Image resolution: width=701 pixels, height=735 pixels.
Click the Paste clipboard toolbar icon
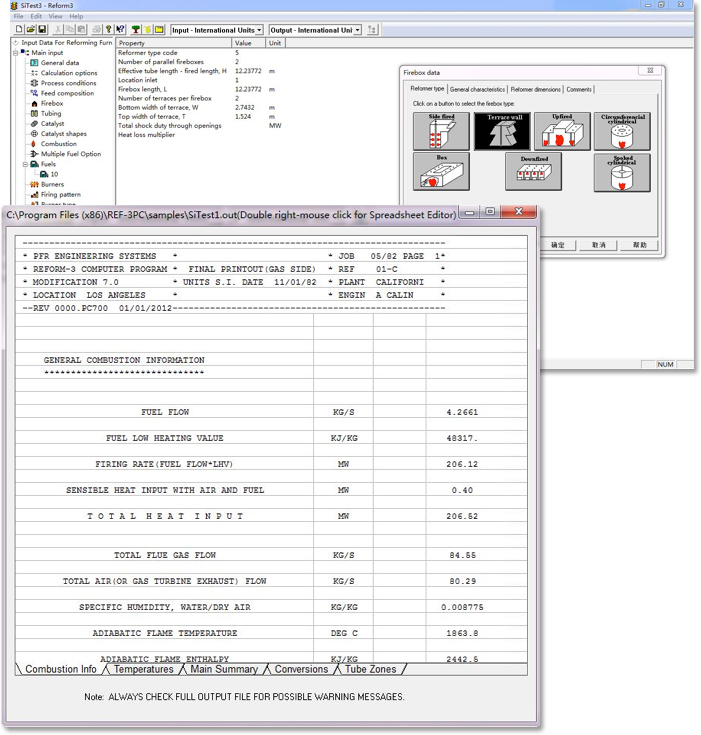pyautogui.click(x=81, y=30)
